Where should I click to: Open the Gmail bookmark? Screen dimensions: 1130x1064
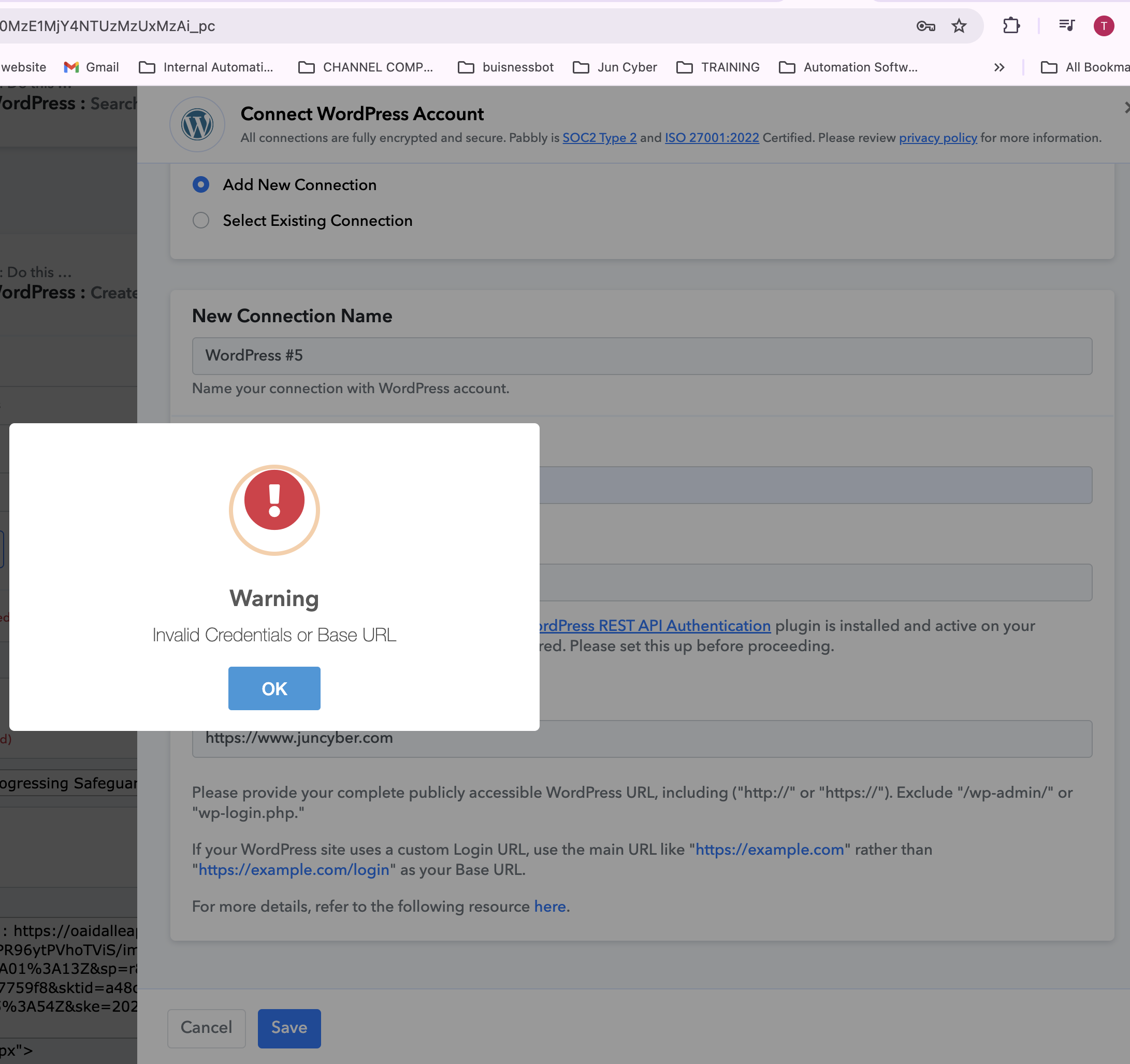tap(92, 67)
